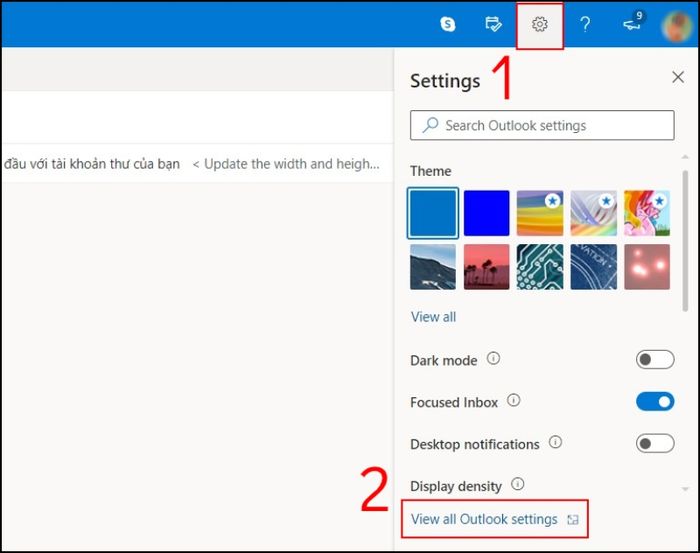This screenshot has height=553, width=700.
Task: Show info for Desktop notifications
Action: click(x=555, y=442)
